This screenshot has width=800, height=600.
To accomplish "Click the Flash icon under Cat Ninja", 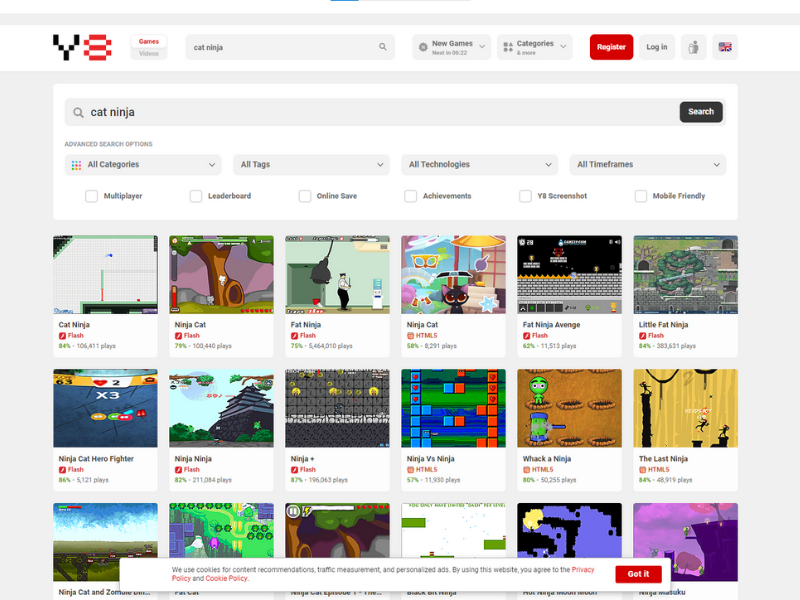I will [62, 336].
